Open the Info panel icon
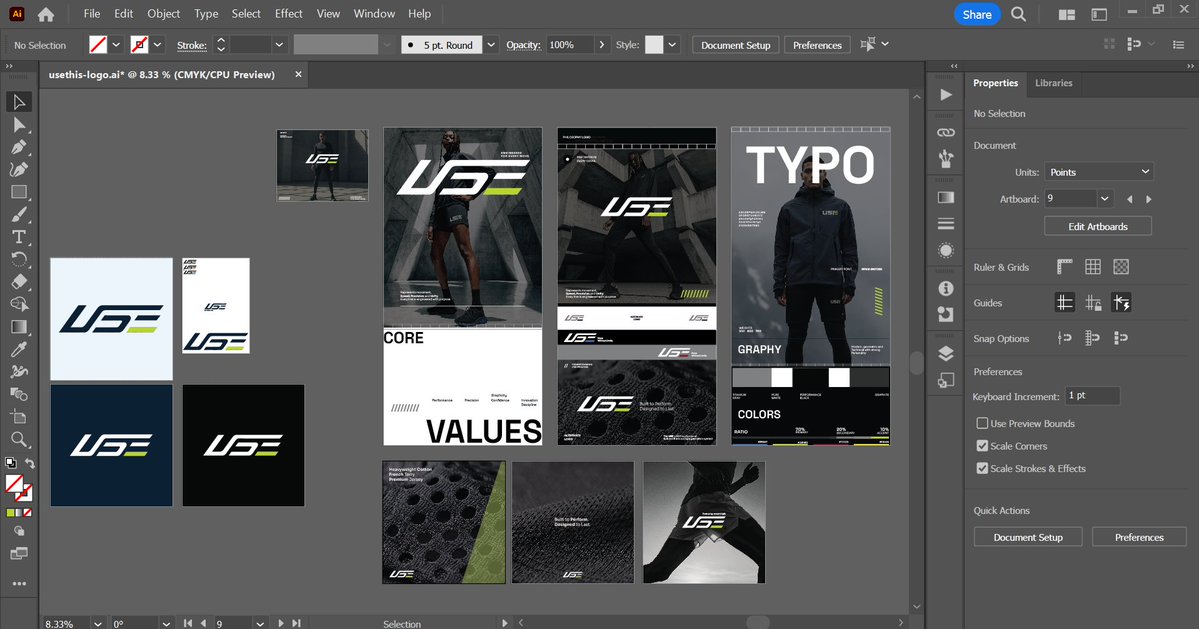The width and height of the screenshot is (1199, 629). 946,288
